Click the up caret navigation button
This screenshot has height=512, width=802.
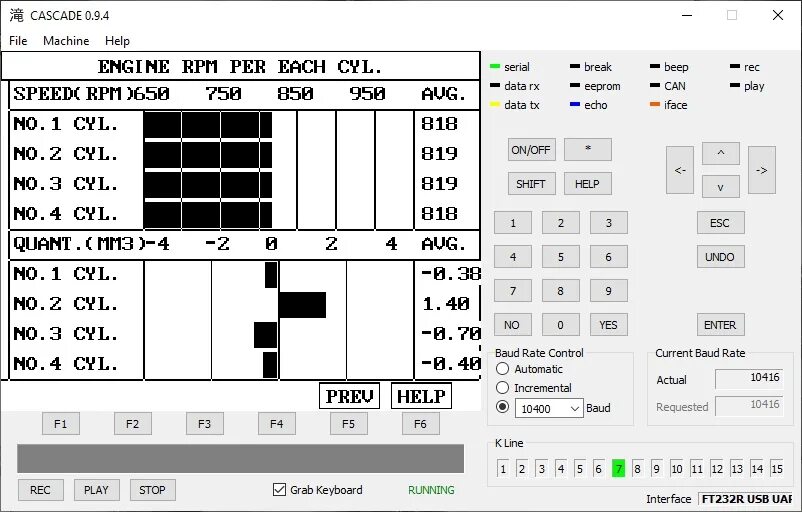pyautogui.click(x=721, y=153)
